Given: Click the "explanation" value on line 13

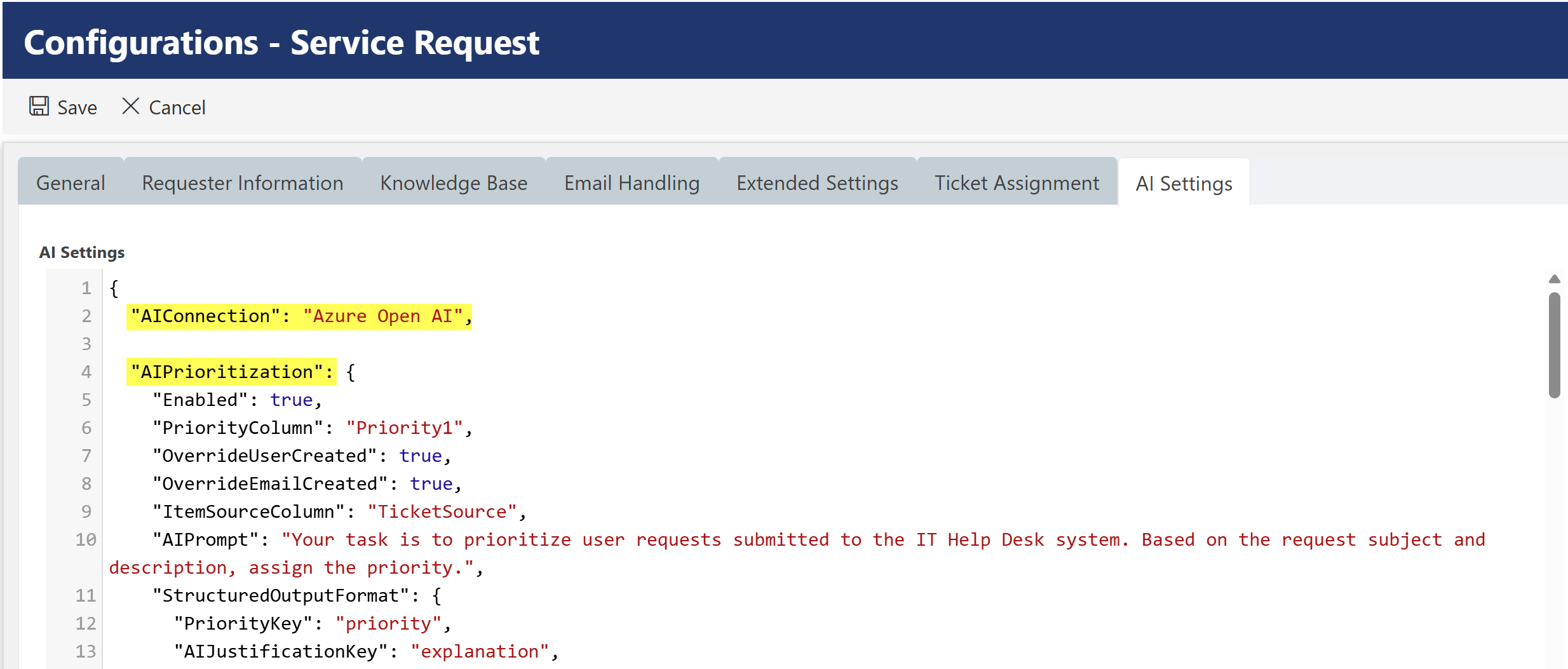Looking at the screenshot, I should 480,652.
